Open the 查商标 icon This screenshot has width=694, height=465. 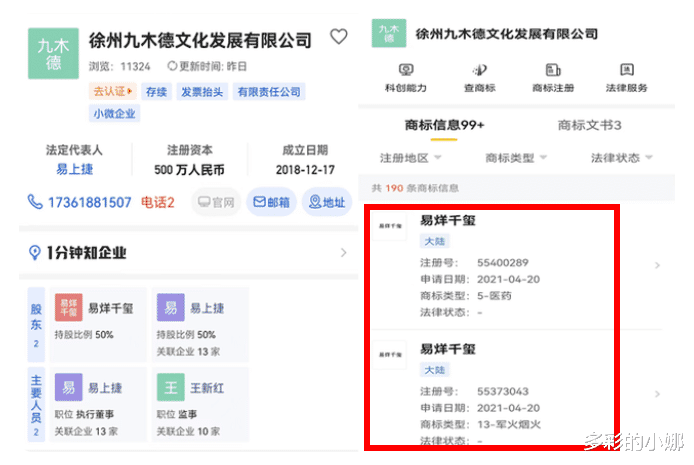pyautogui.click(x=479, y=70)
